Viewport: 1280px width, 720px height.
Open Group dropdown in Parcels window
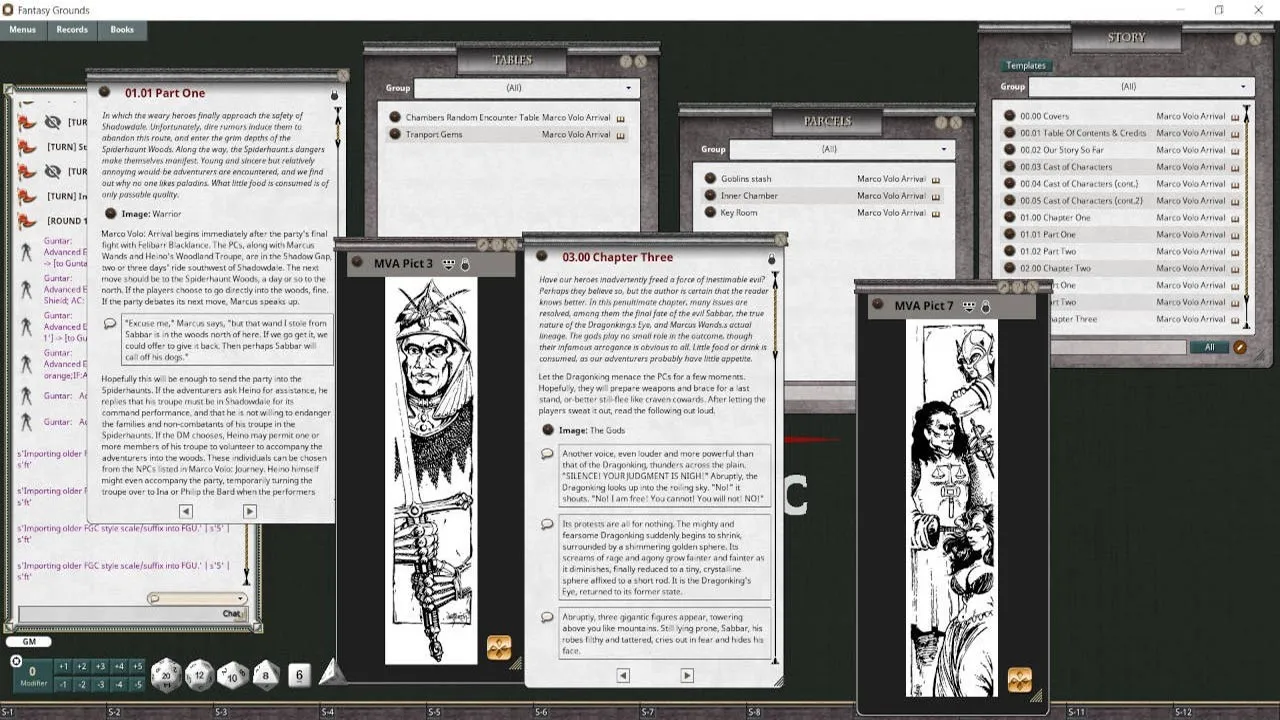click(841, 149)
